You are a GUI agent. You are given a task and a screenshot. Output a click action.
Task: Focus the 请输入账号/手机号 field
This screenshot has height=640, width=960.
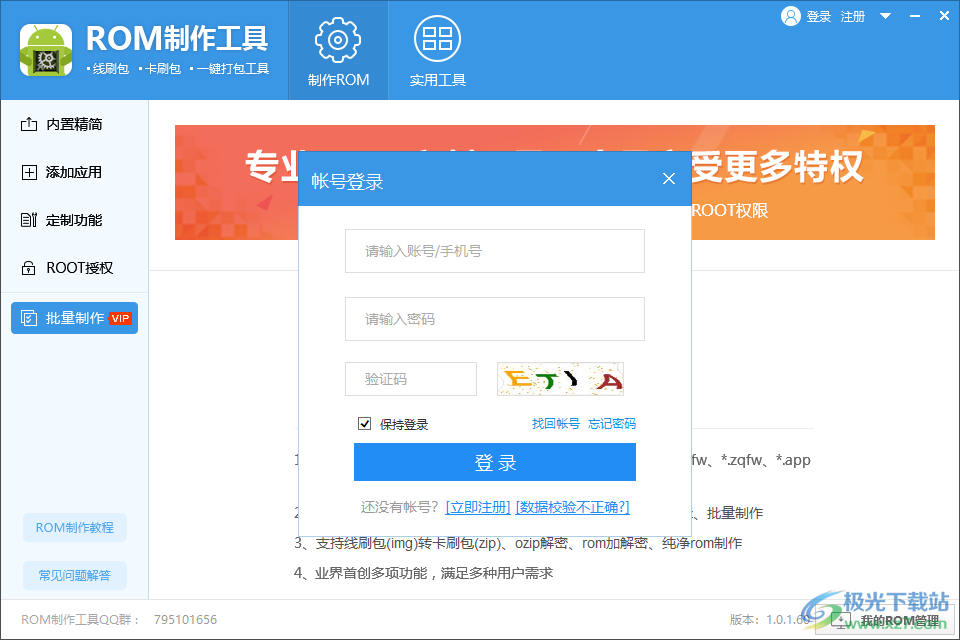(495, 251)
